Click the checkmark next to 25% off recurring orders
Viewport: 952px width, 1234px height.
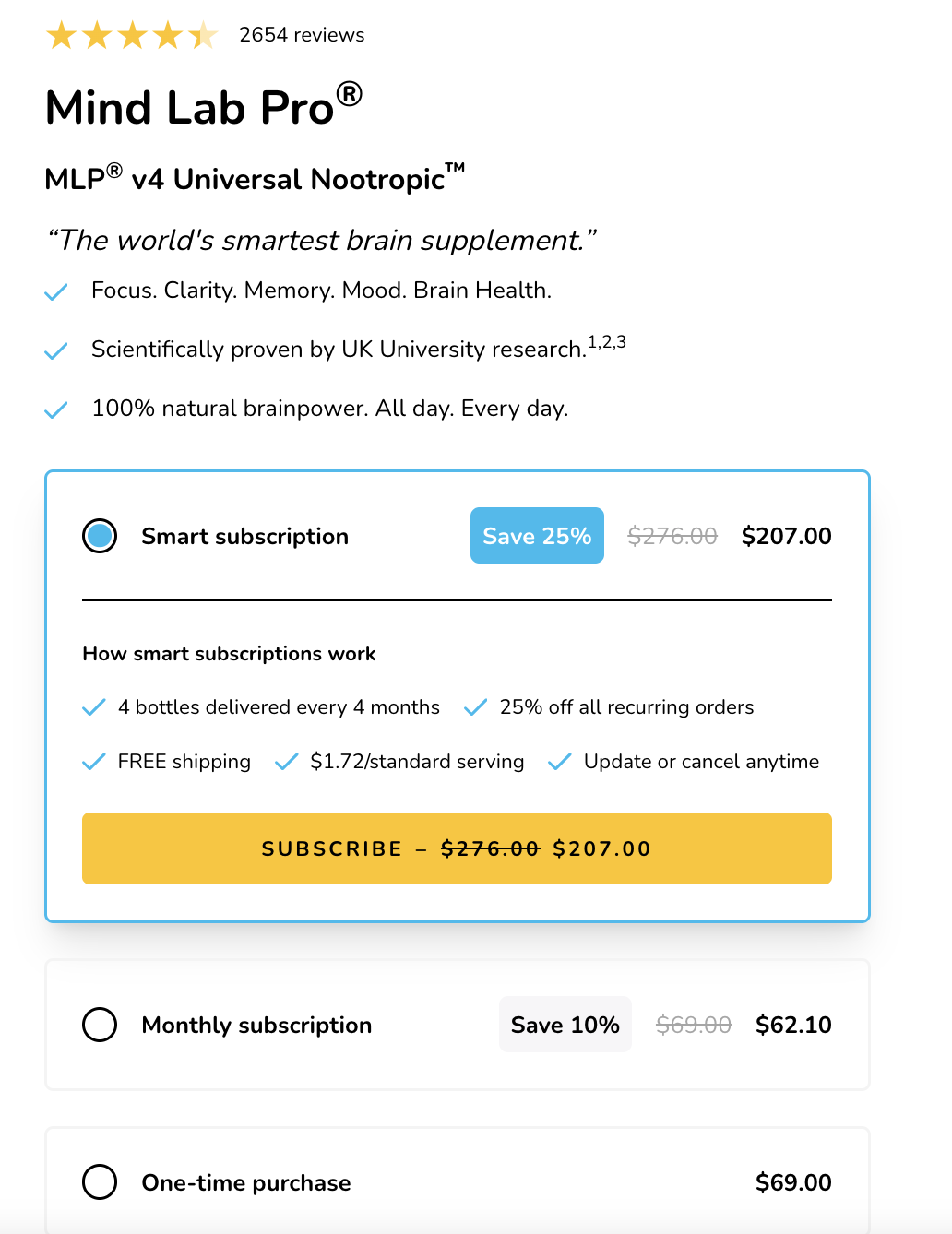[x=475, y=707]
